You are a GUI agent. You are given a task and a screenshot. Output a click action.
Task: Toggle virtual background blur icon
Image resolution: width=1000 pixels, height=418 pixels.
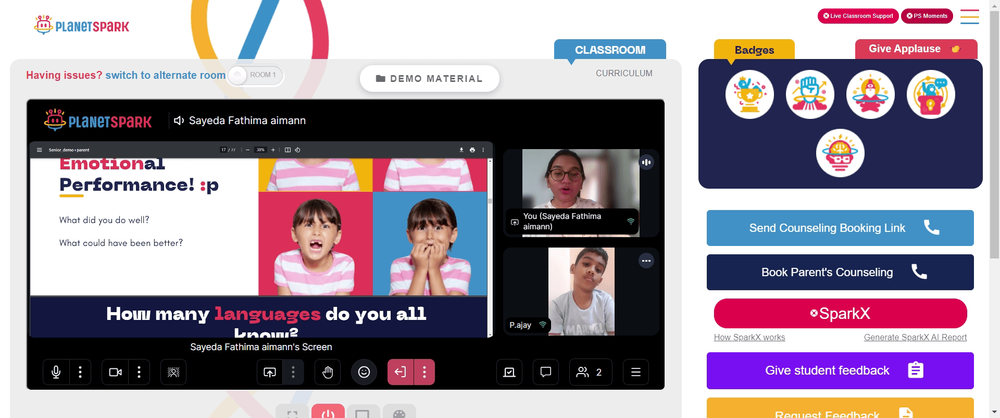coord(173,372)
